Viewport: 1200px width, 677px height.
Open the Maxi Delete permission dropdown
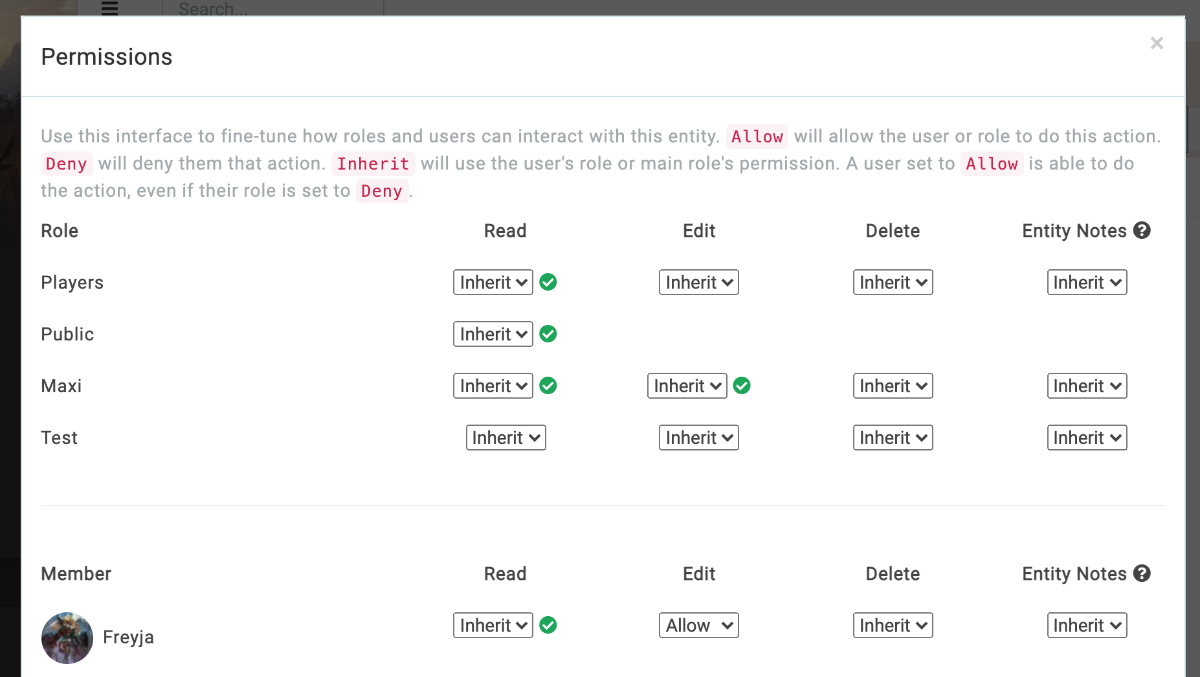click(893, 386)
